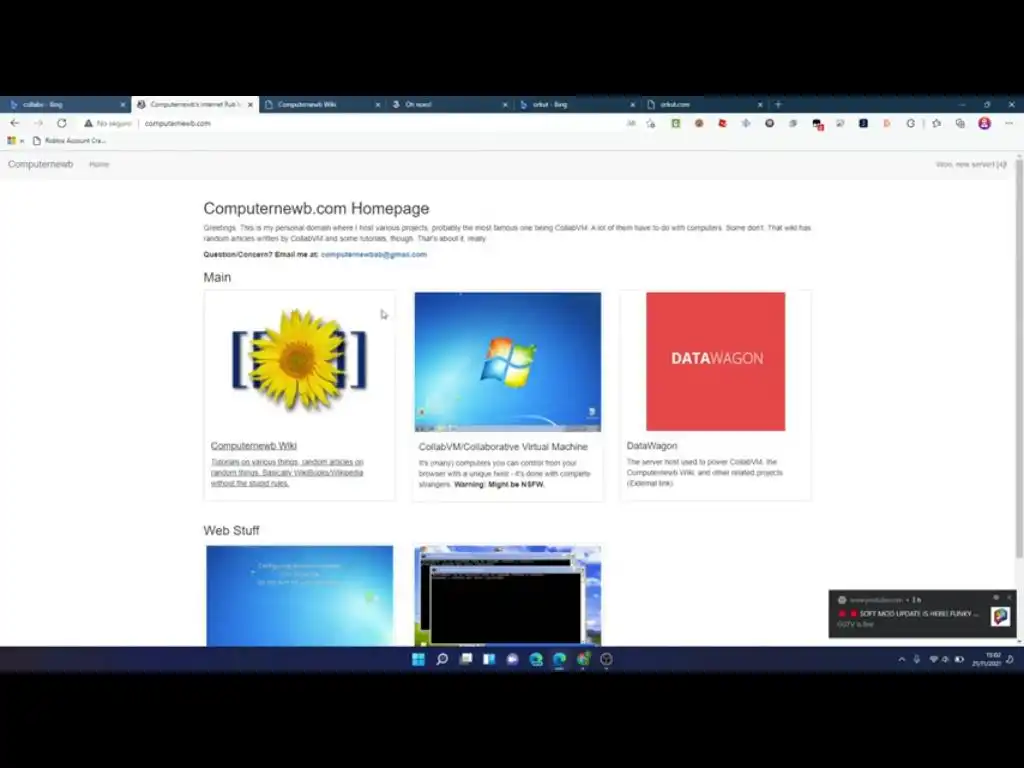Open the Windows Start menu

pos(419,659)
